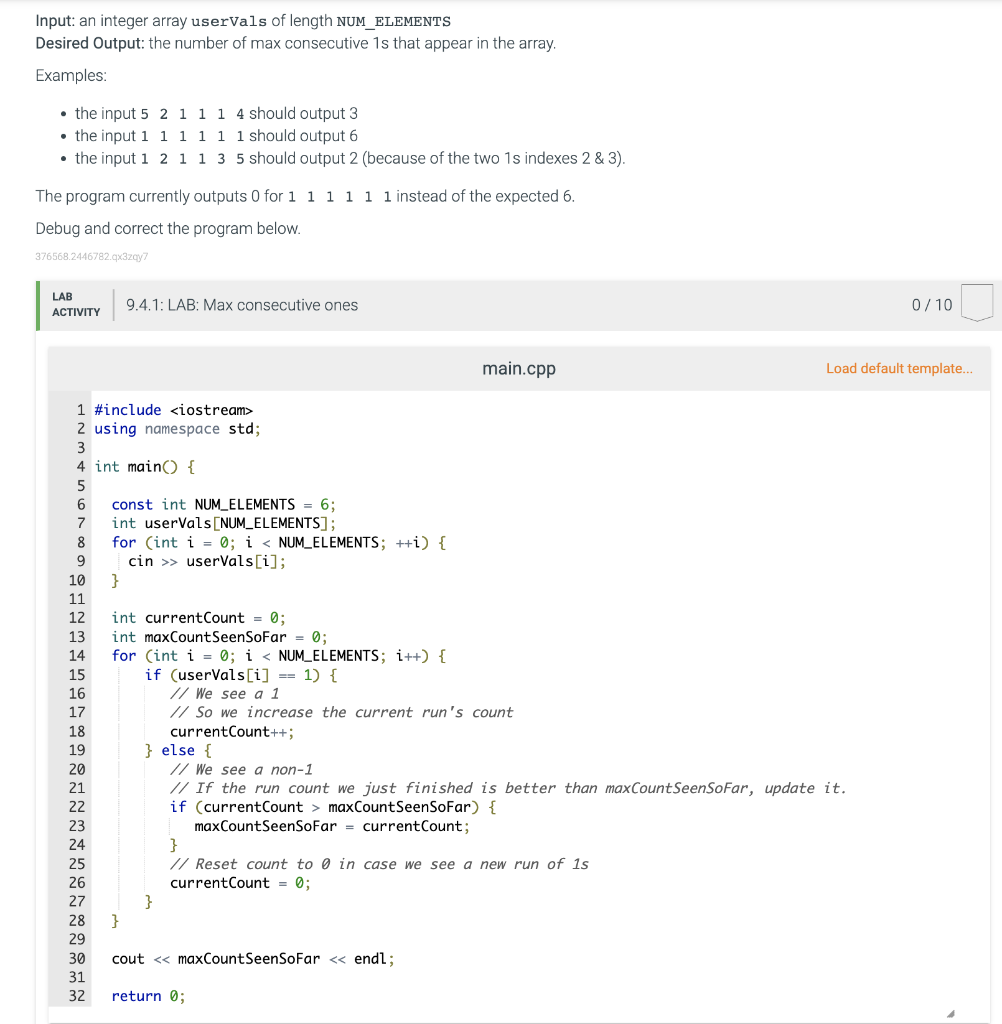Click the Load default template link
The height and width of the screenshot is (1024, 1002).
coord(898,368)
